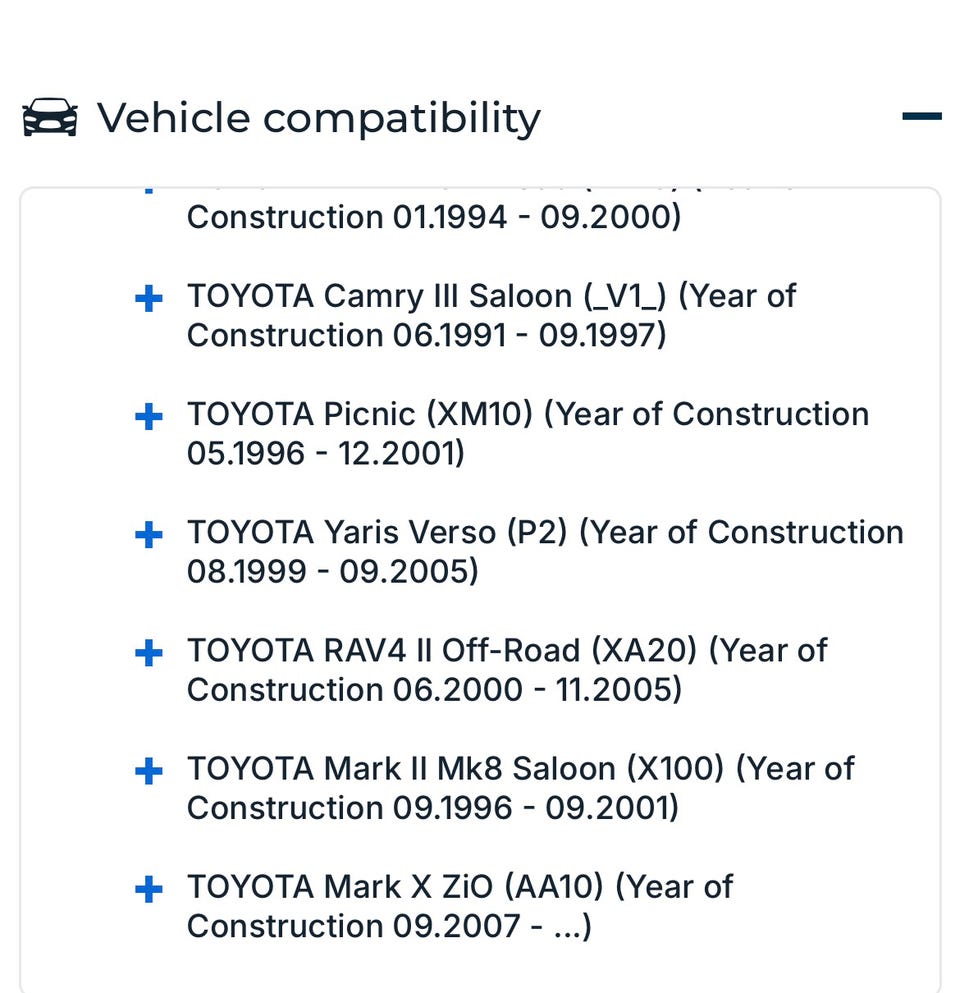Click the plus icon next to TOYOTA Picnic
The height and width of the screenshot is (993, 960).
(x=148, y=417)
